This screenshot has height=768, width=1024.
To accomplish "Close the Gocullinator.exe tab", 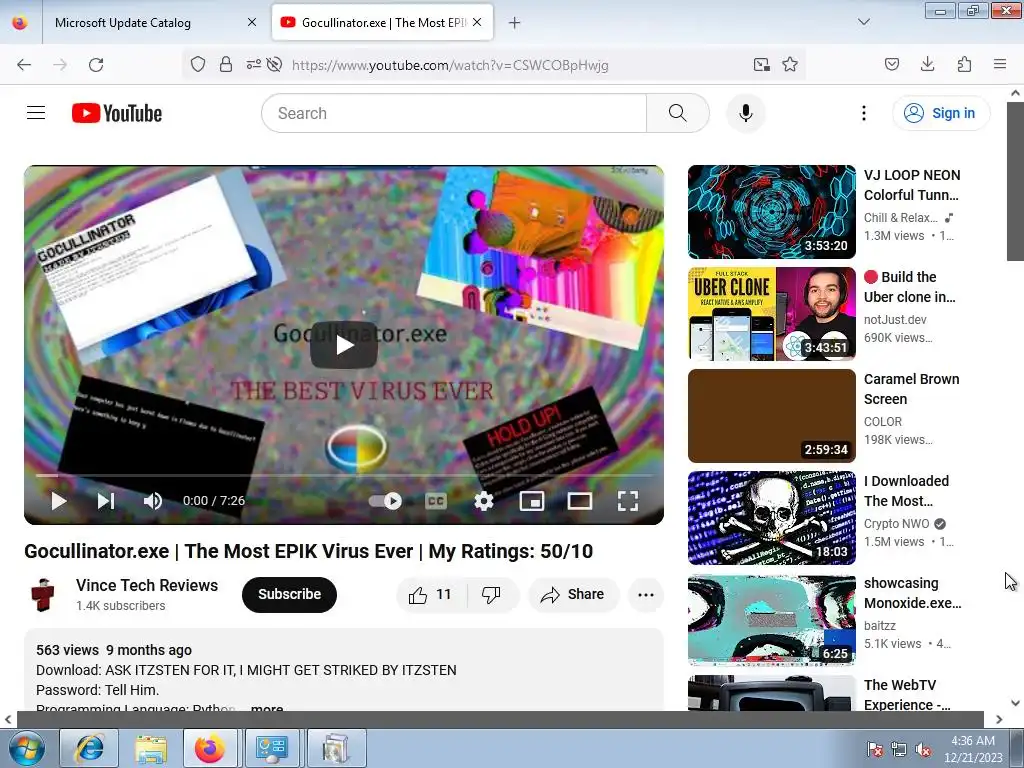I will (477, 23).
